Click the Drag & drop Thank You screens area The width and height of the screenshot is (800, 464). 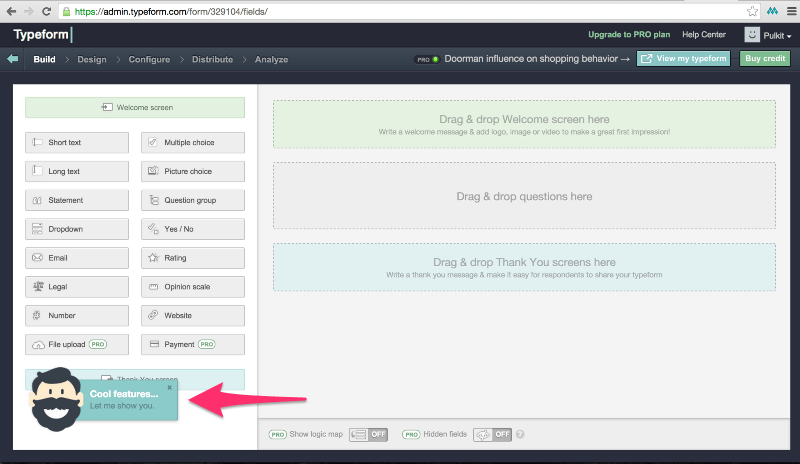524,267
